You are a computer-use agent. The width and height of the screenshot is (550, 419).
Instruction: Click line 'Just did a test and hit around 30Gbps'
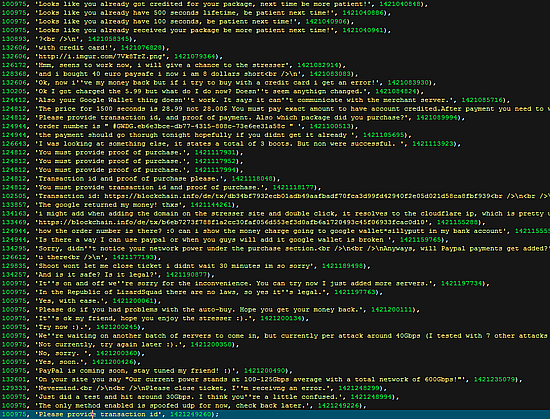tap(200, 397)
